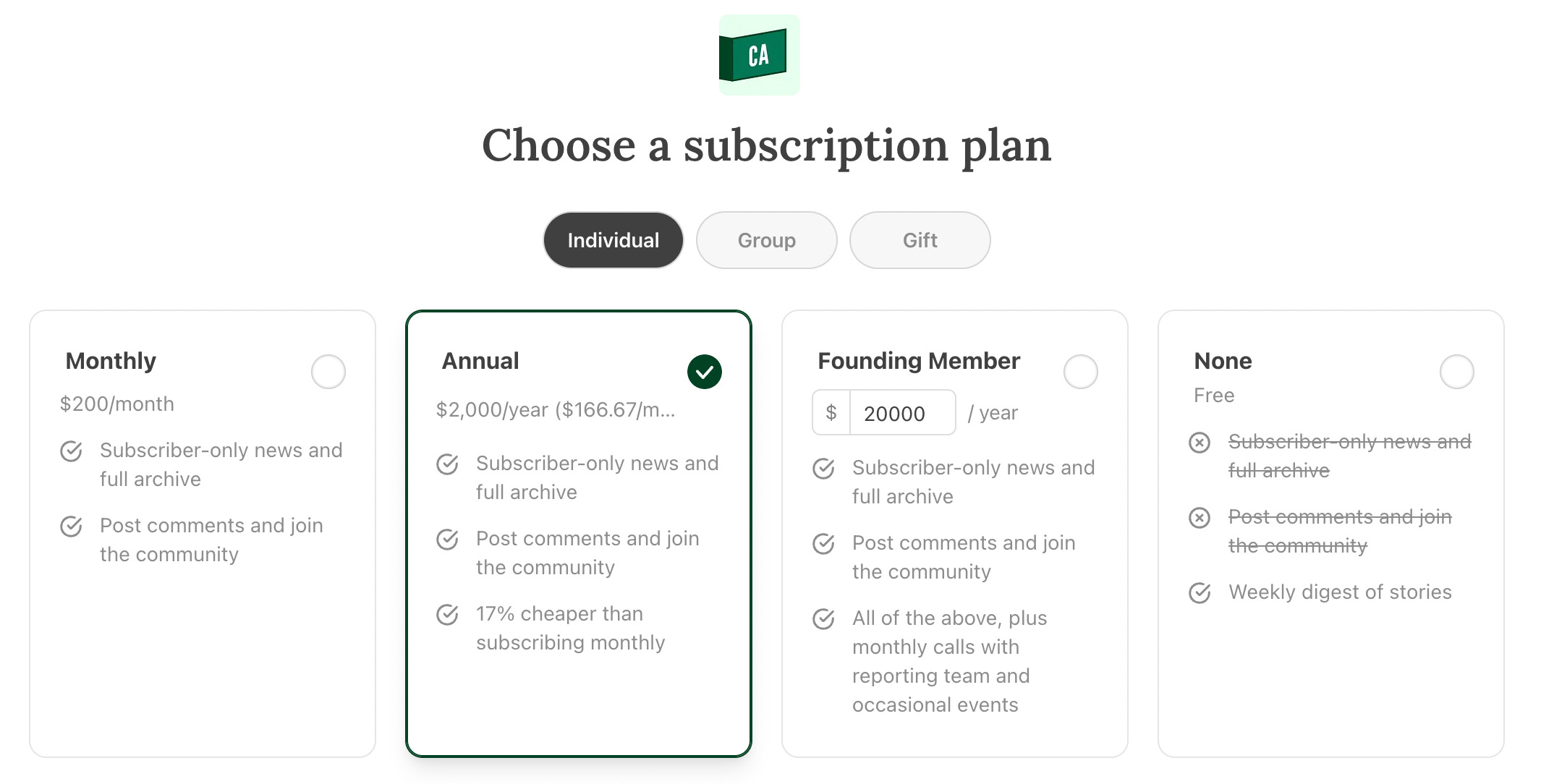Click the crossed-out icon beside 'Post comments' under None
Screen dimensions: 1541x784
pos(1200,518)
